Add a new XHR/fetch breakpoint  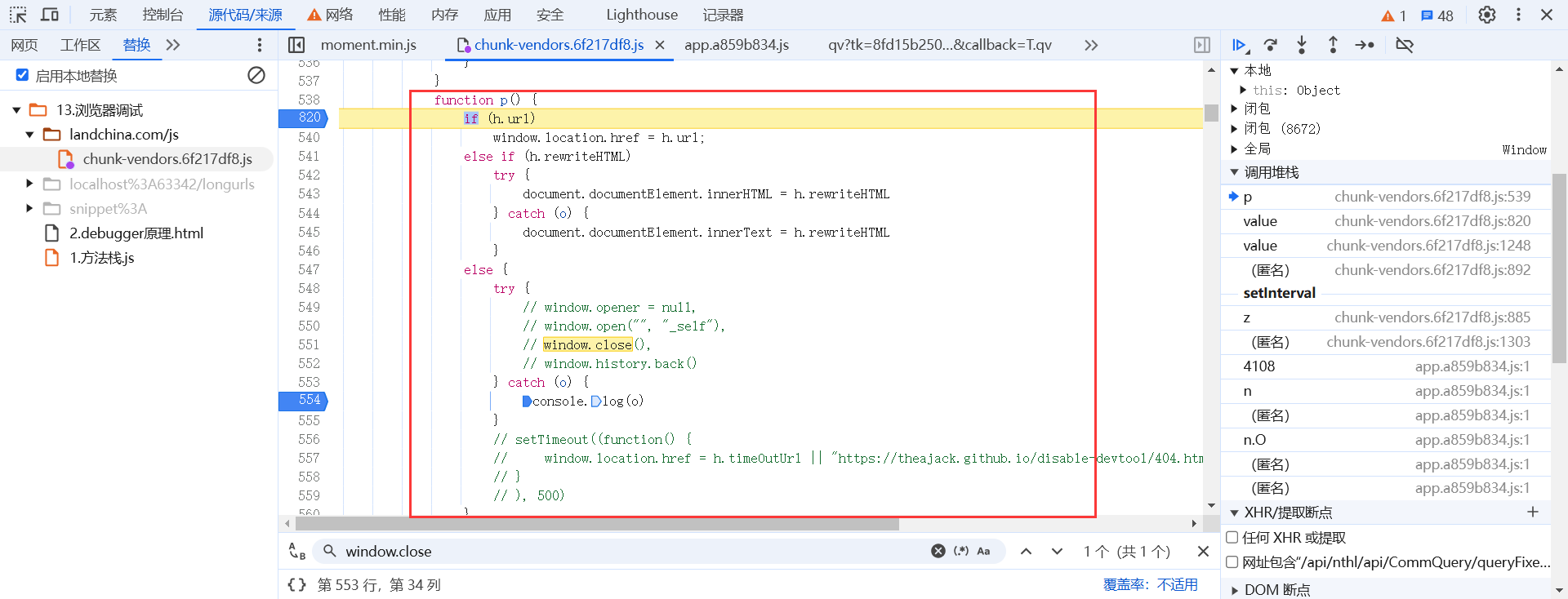(x=1533, y=512)
